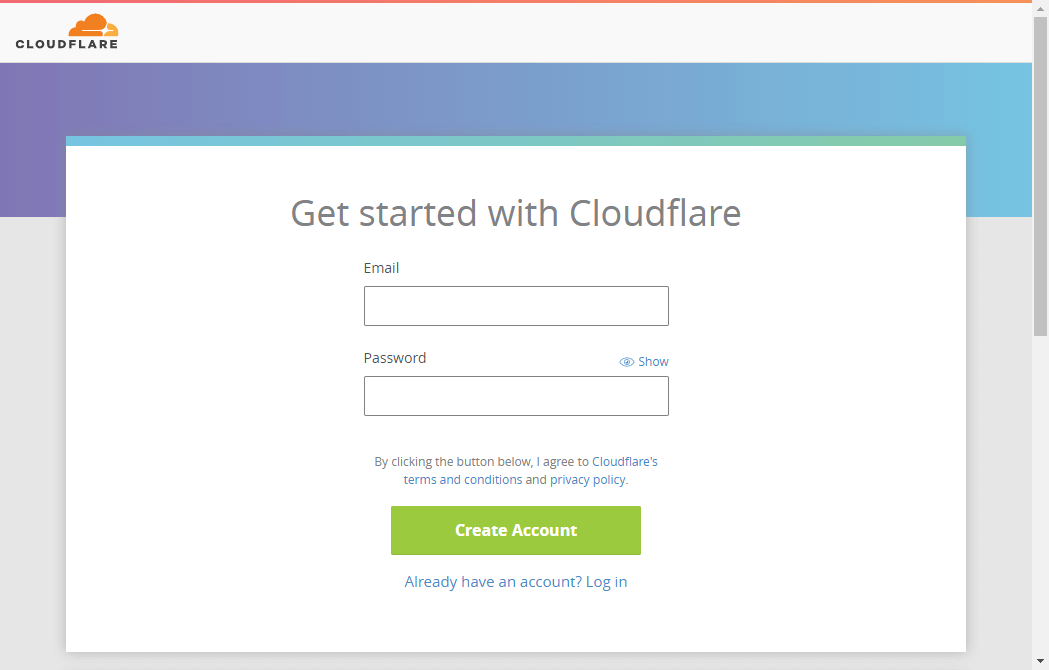Click the 'Get started with Cloudflare' heading

pos(516,213)
